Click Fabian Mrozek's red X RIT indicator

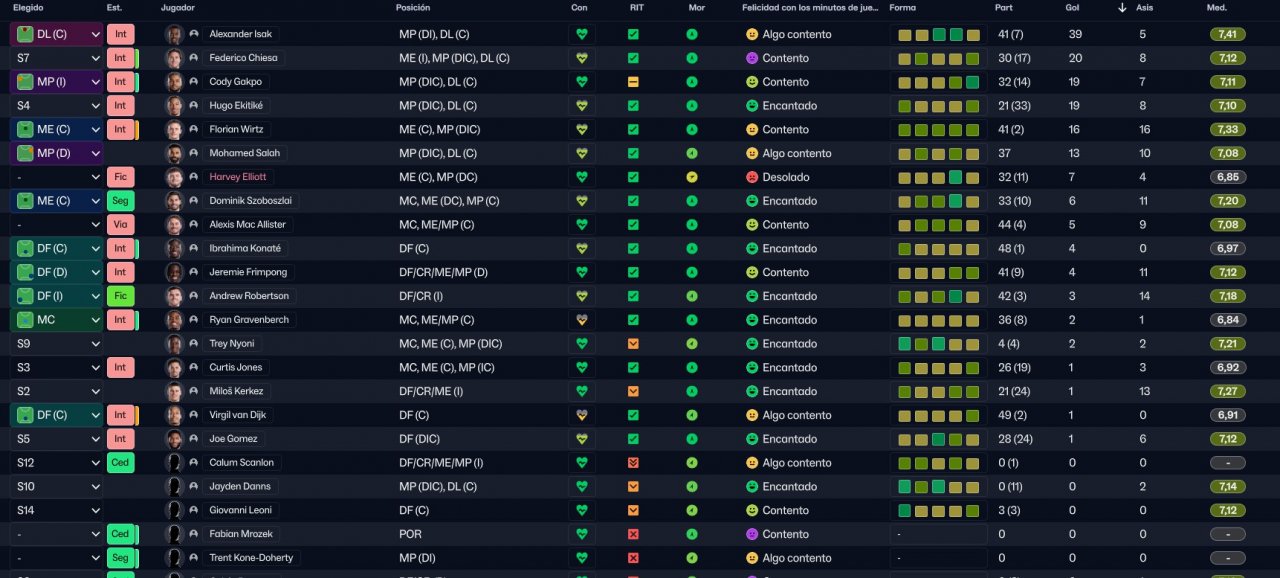pyautogui.click(x=633, y=534)
